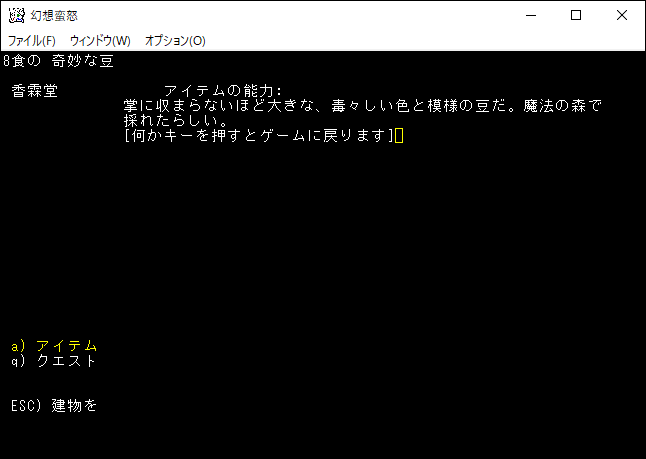Minimize the 幻想蛮怒 window
Screen dimensions: 646x459
529,15
